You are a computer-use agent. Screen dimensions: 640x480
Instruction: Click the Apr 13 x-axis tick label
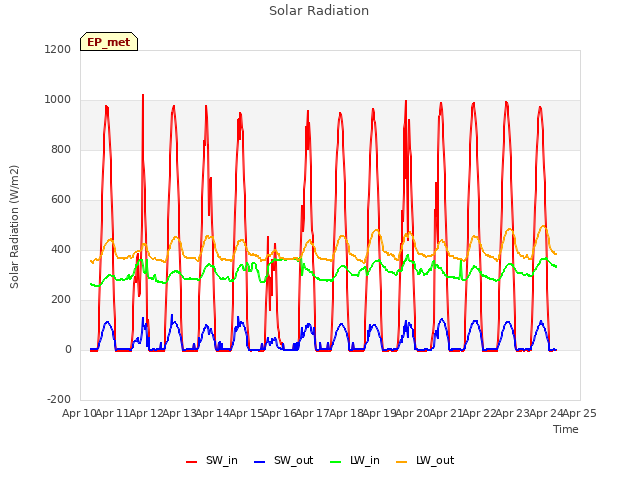pyautogui.click(x=179, y=413)
